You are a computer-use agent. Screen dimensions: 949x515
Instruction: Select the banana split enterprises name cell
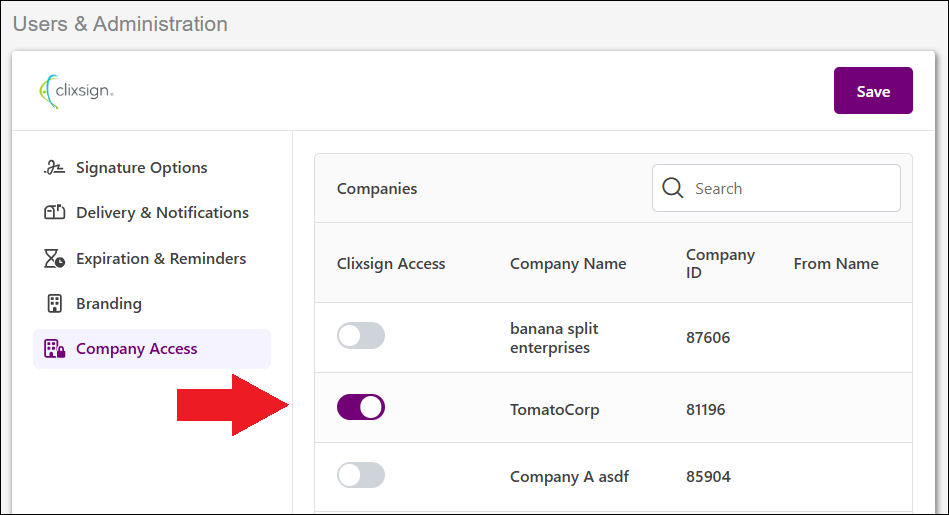click(x=554, y=338)
